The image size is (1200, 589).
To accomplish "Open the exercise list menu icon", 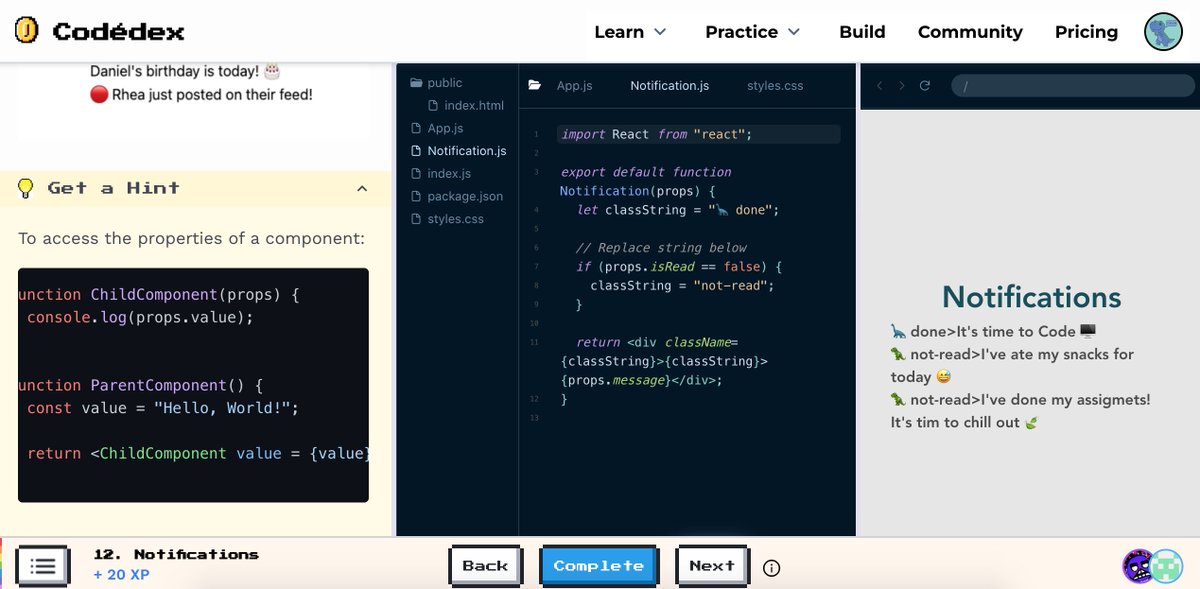I will [42, 566].
